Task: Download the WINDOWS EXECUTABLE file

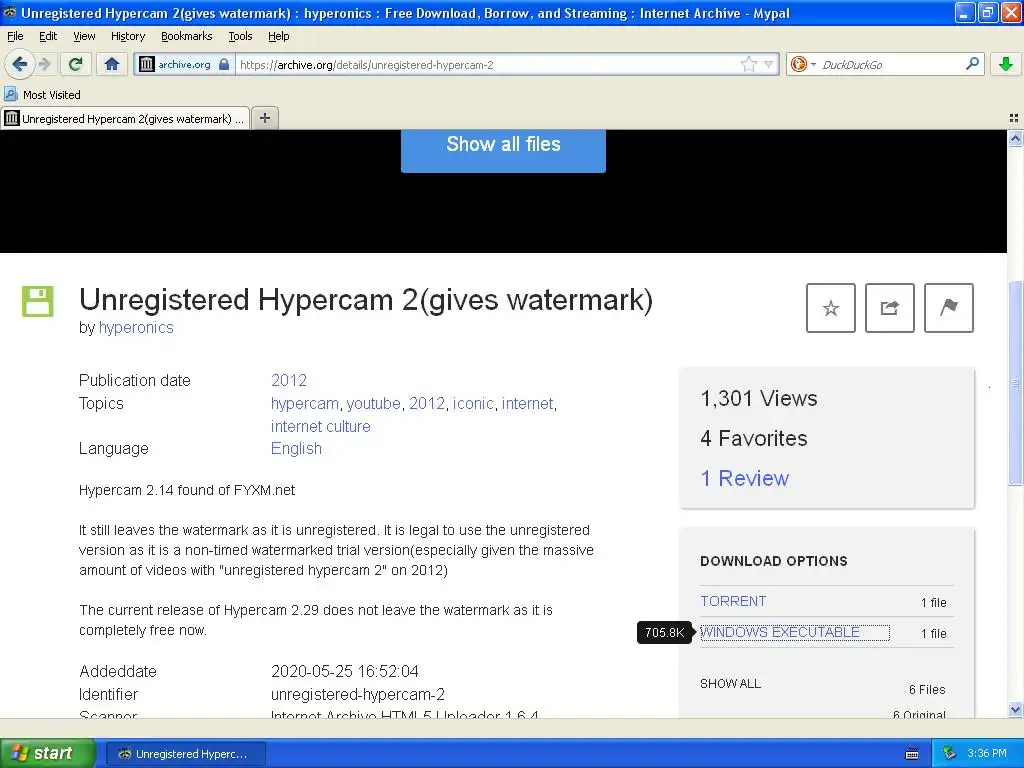Action: point(780,632)
